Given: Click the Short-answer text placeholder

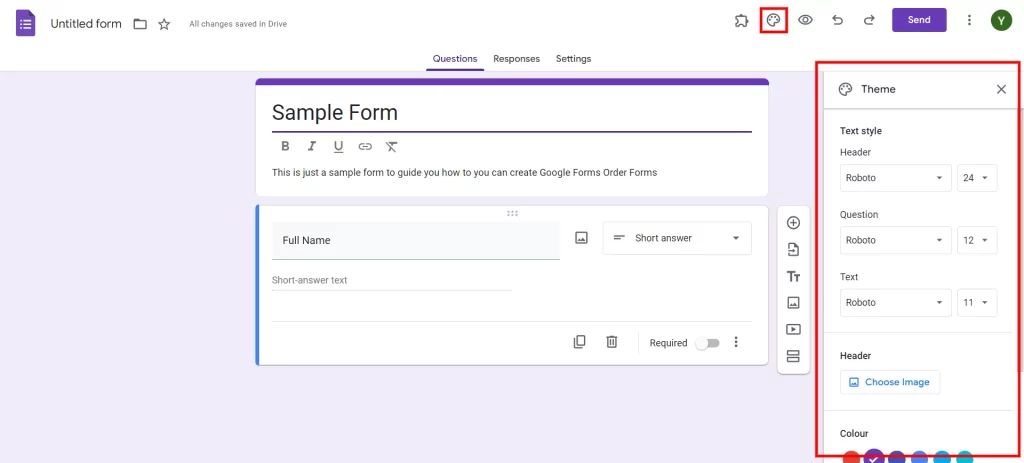Looking at the screenshot, I should [310, 280].
